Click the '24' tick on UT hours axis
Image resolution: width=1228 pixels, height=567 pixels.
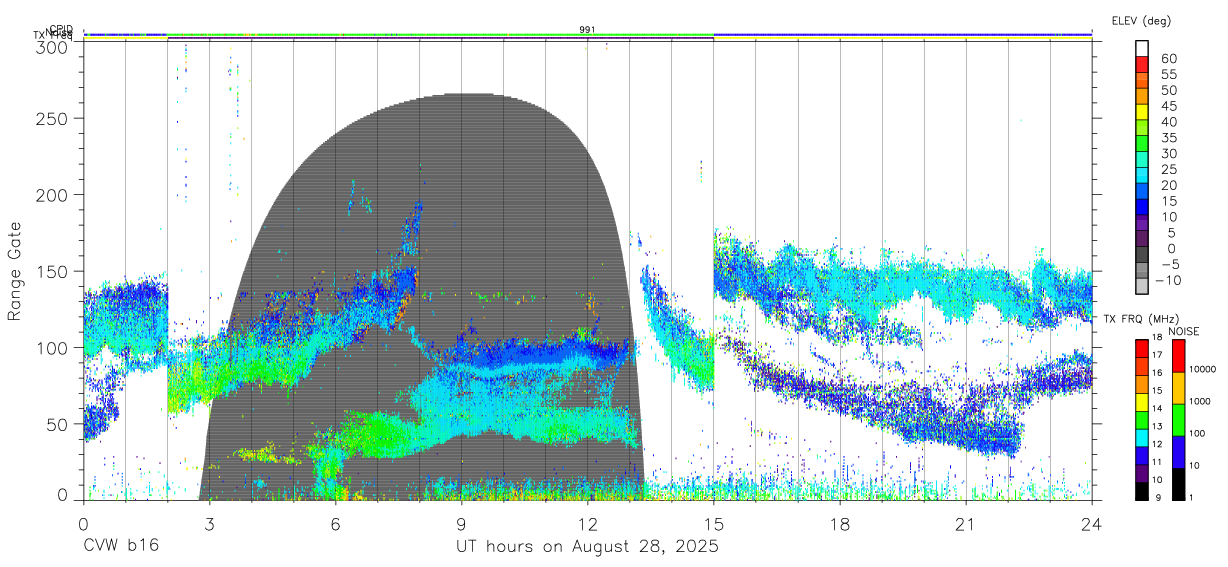1092,525
